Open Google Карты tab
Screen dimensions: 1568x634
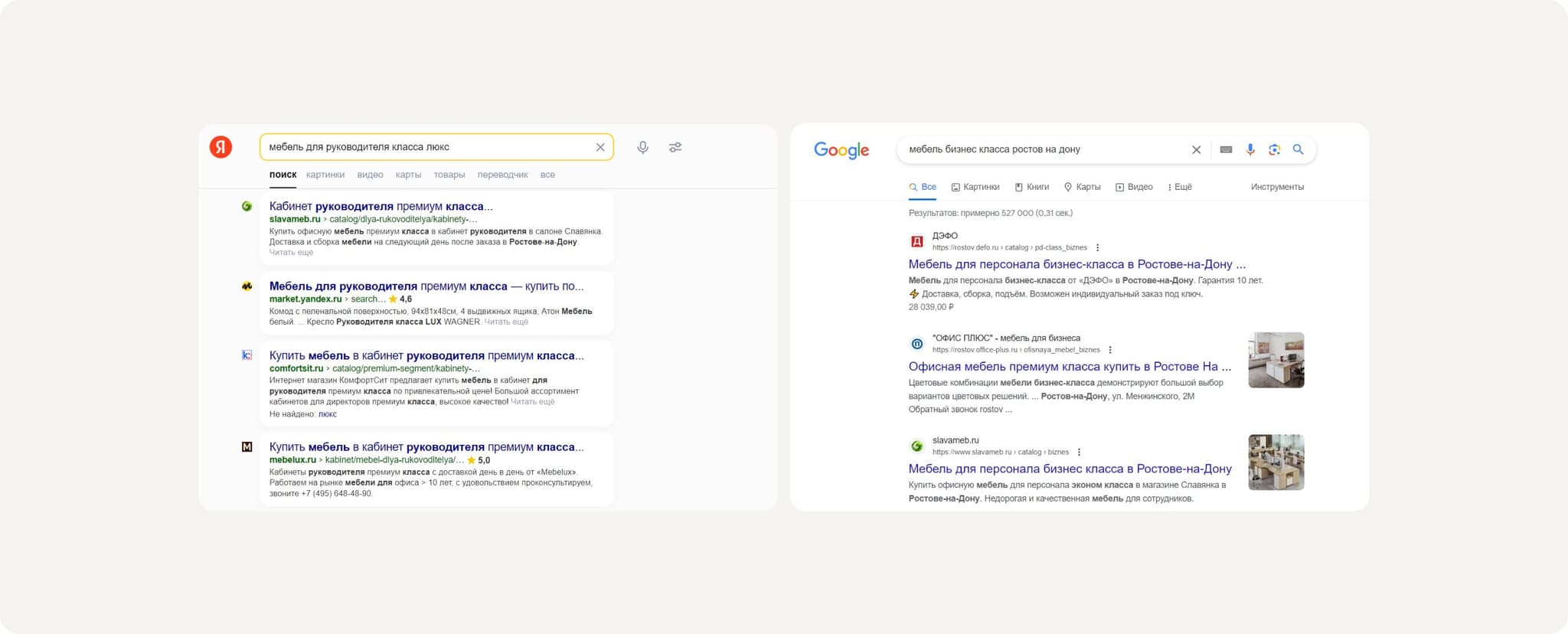click(x=1082, y=187)
